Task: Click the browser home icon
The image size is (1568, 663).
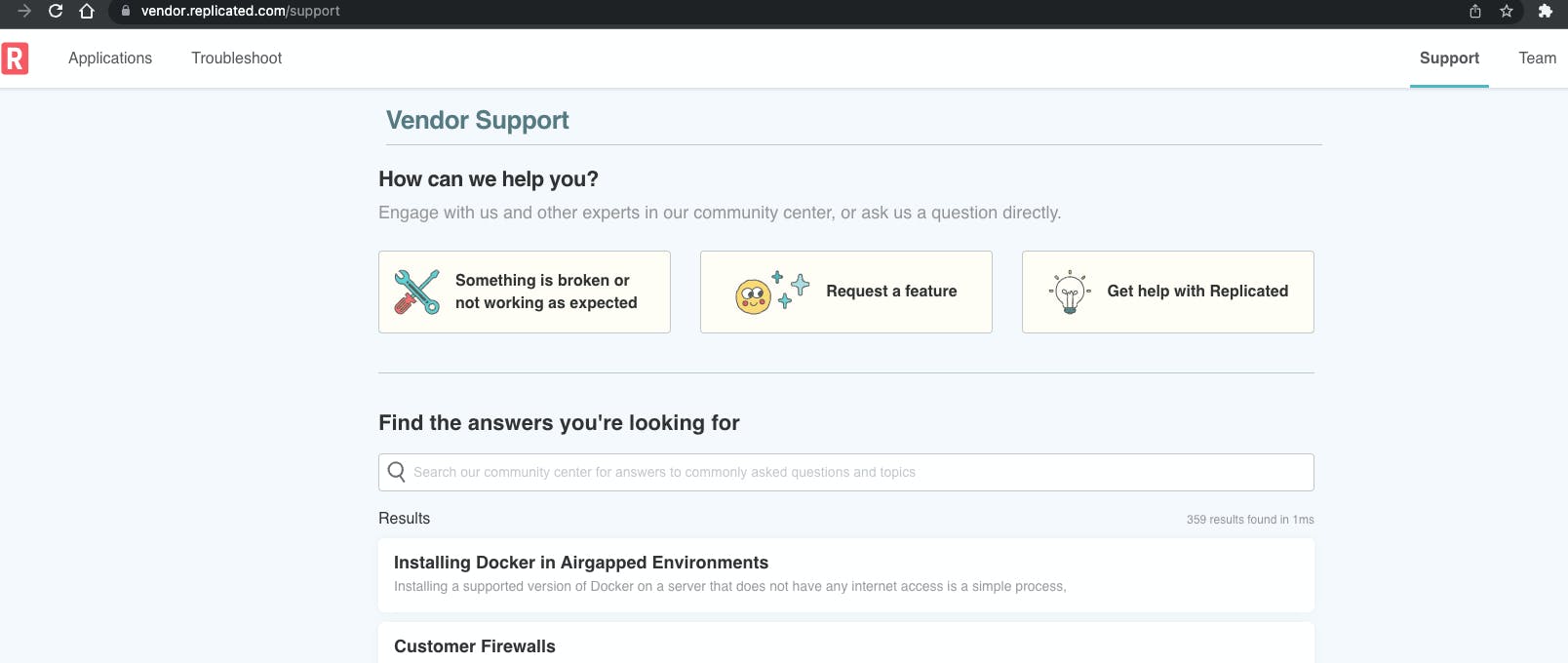Action: [87, 11]
